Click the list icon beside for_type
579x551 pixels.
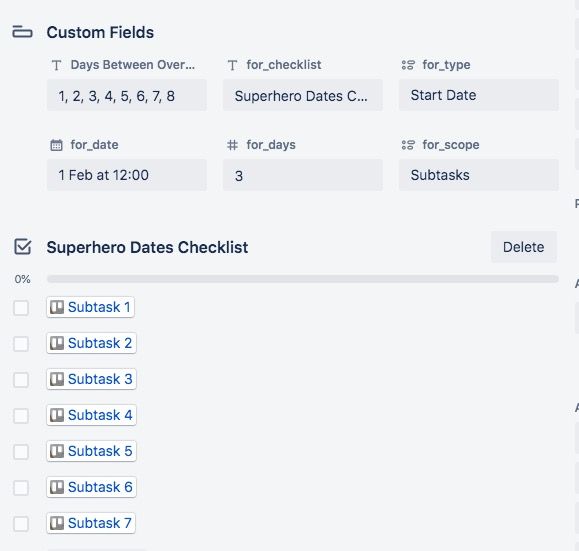tap(408, 65)
